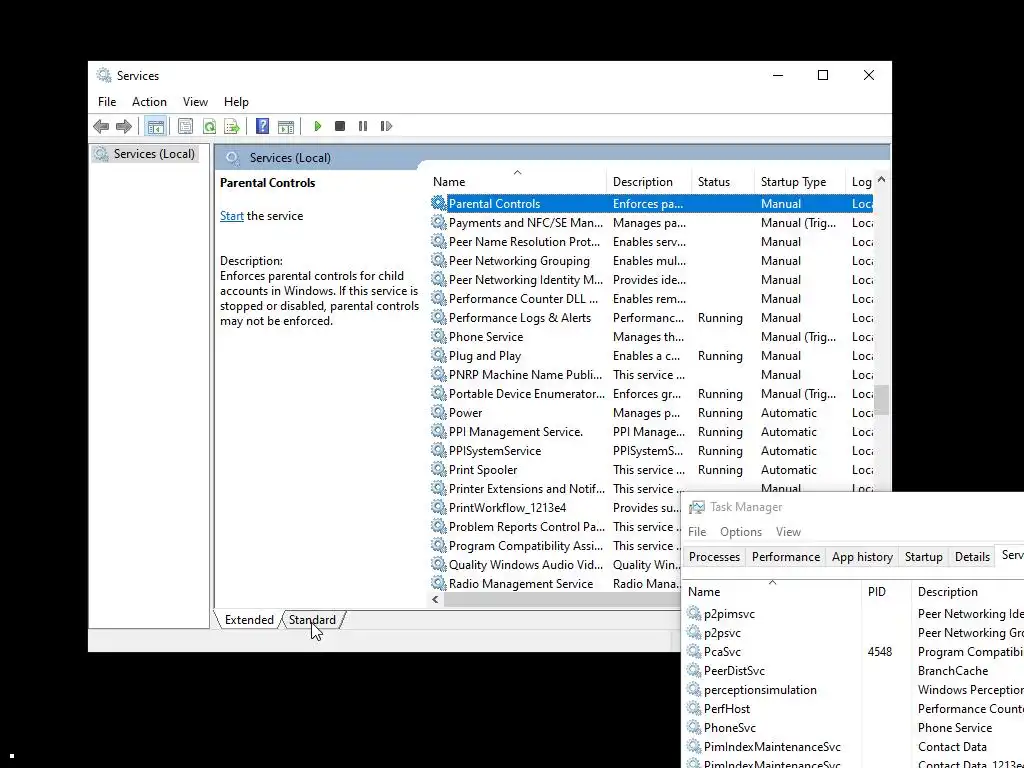
Task: Sort services by the Status column header
Action: pyautogui.click(x=724, y=182)
